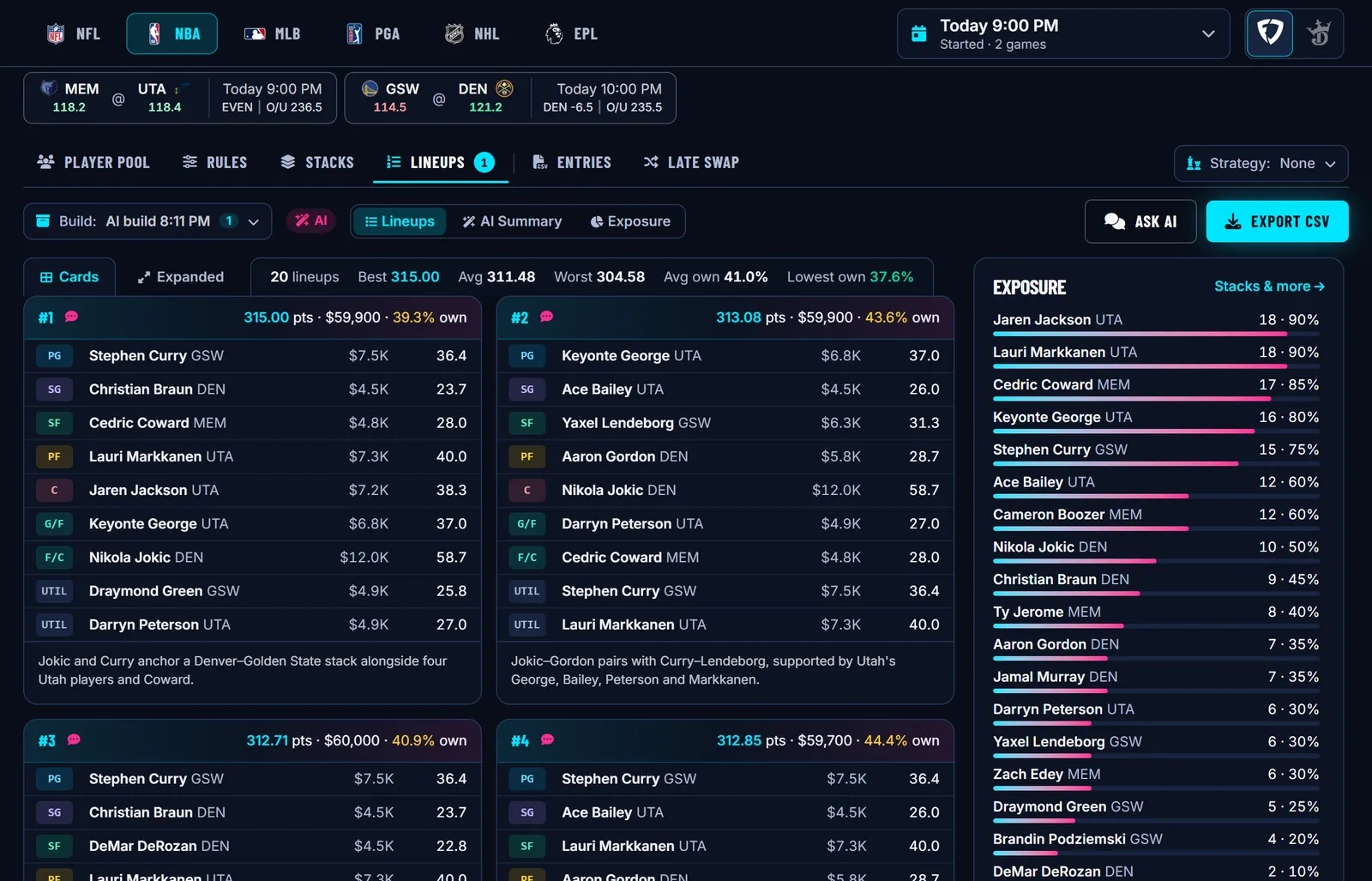The image size is (1372, 881).
Task: Open comment bubble on lineup #1
Action: coord(72,317)
